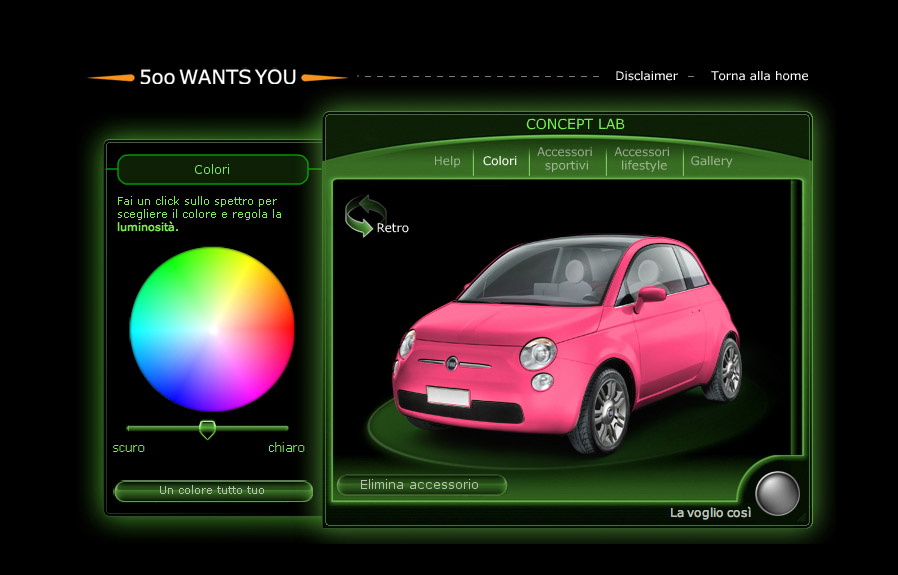Click the 500 WANTS YOU logo

tap(218, 77)
